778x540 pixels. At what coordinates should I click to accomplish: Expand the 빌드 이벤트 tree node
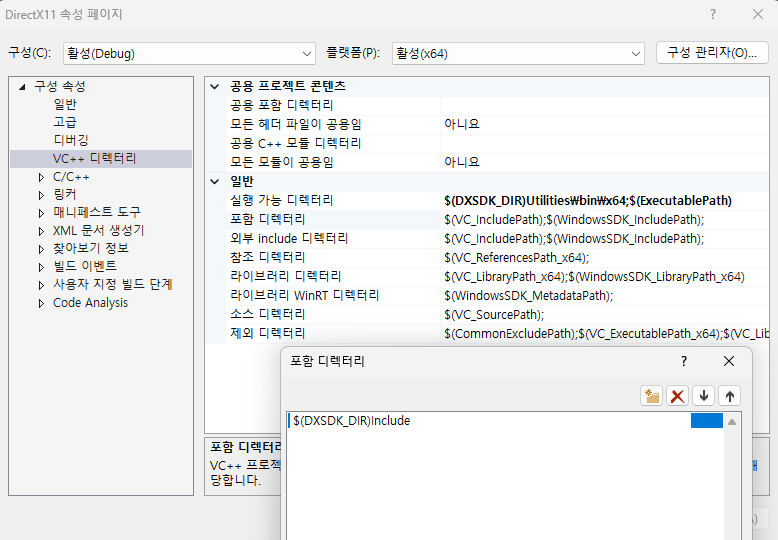tap(41, 267)
